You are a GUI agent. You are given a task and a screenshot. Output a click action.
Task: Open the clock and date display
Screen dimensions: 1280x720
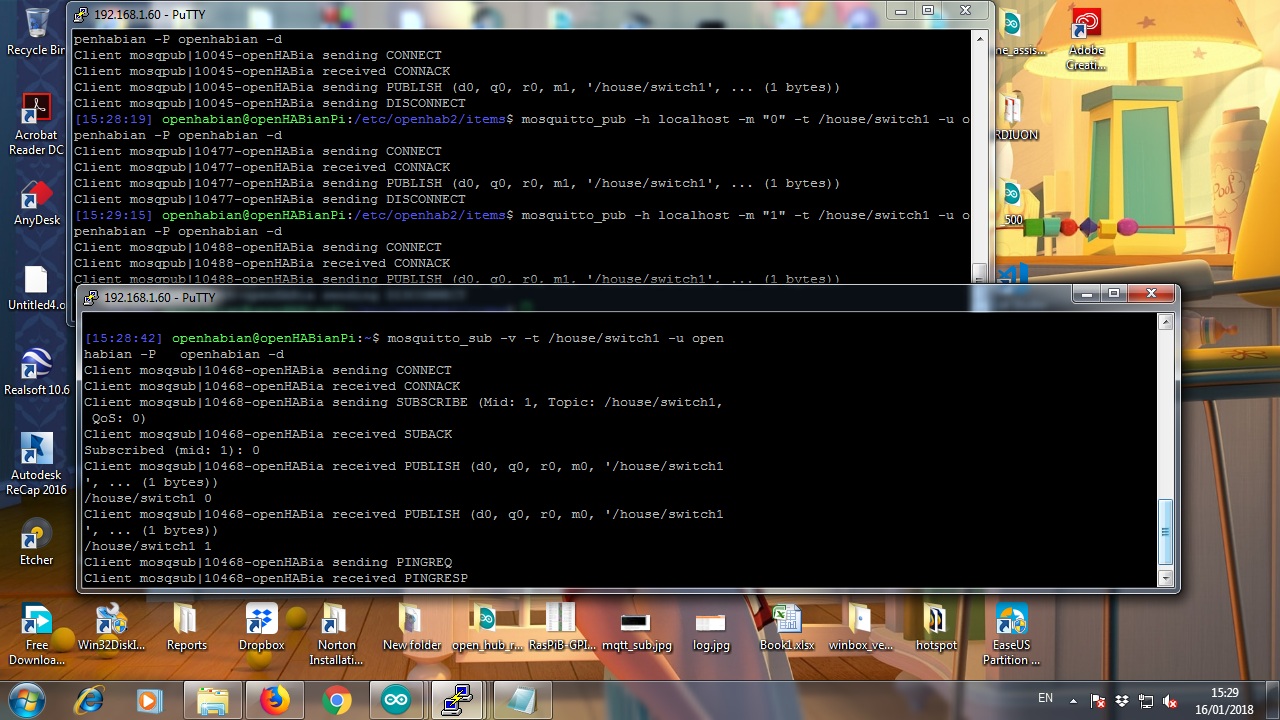[x=1224, y=700]
